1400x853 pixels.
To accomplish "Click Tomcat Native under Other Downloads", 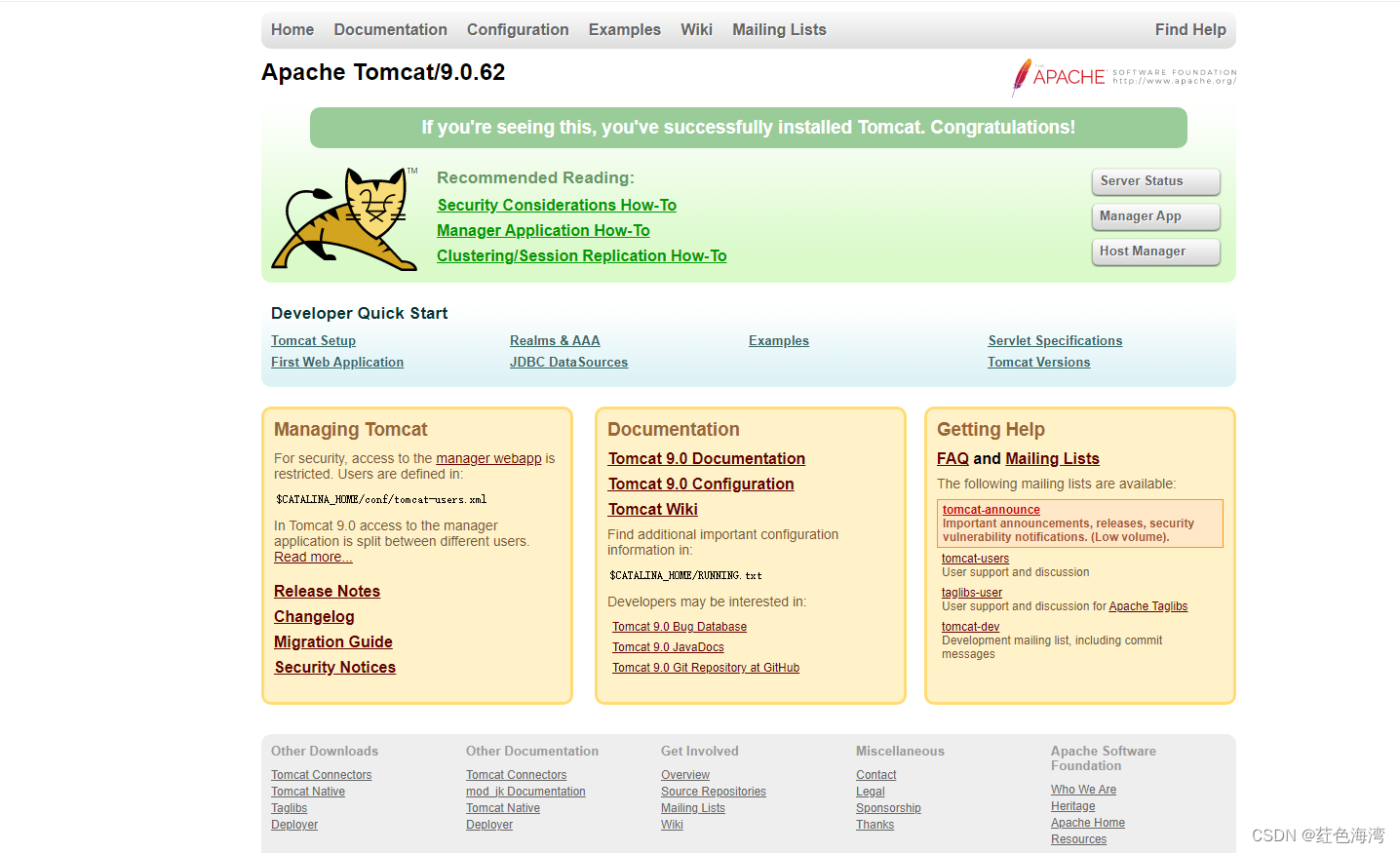I will 308,792.
